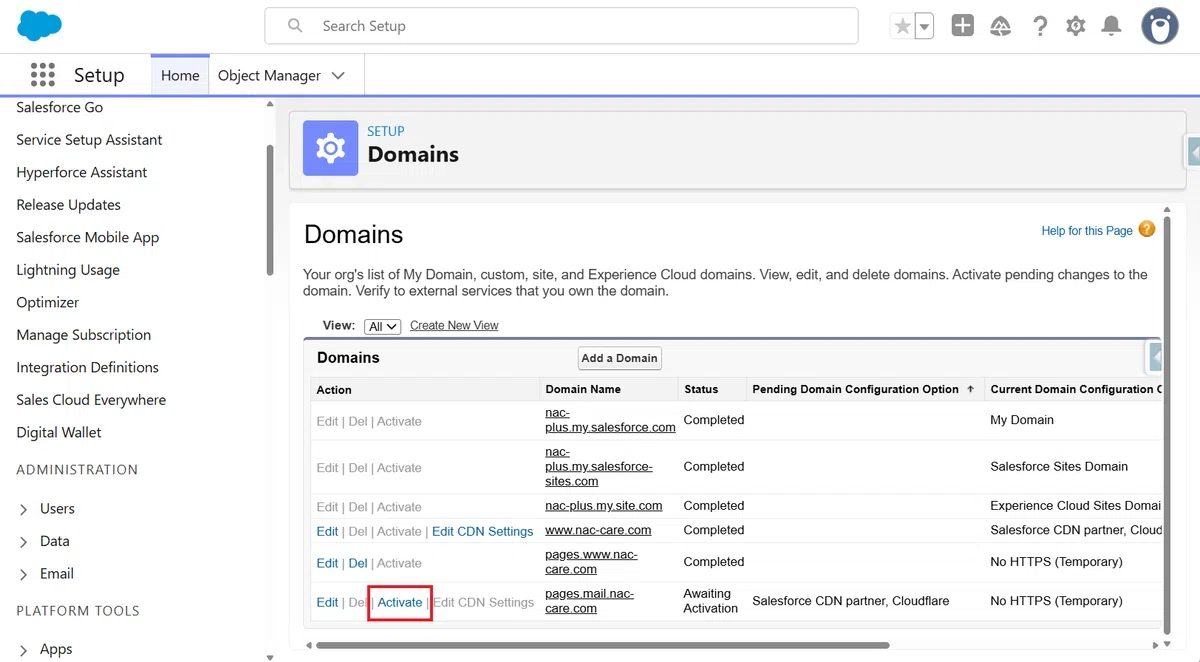
Task: Click the orange help icon beside Help for this Page
Action: 1147,229
